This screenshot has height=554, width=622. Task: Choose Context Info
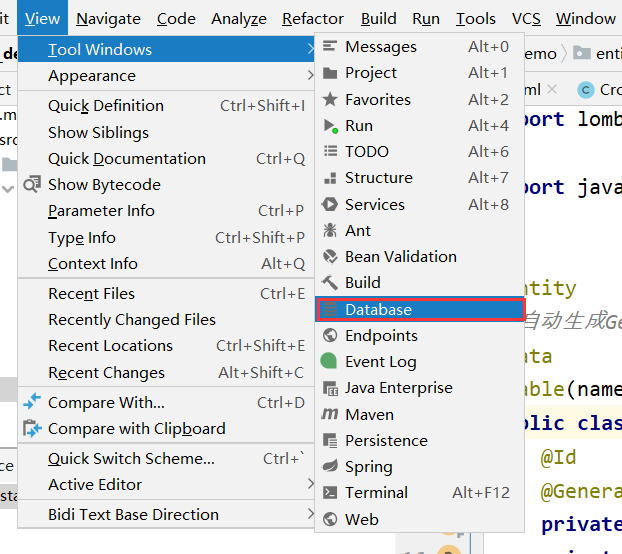pos(166,264)
